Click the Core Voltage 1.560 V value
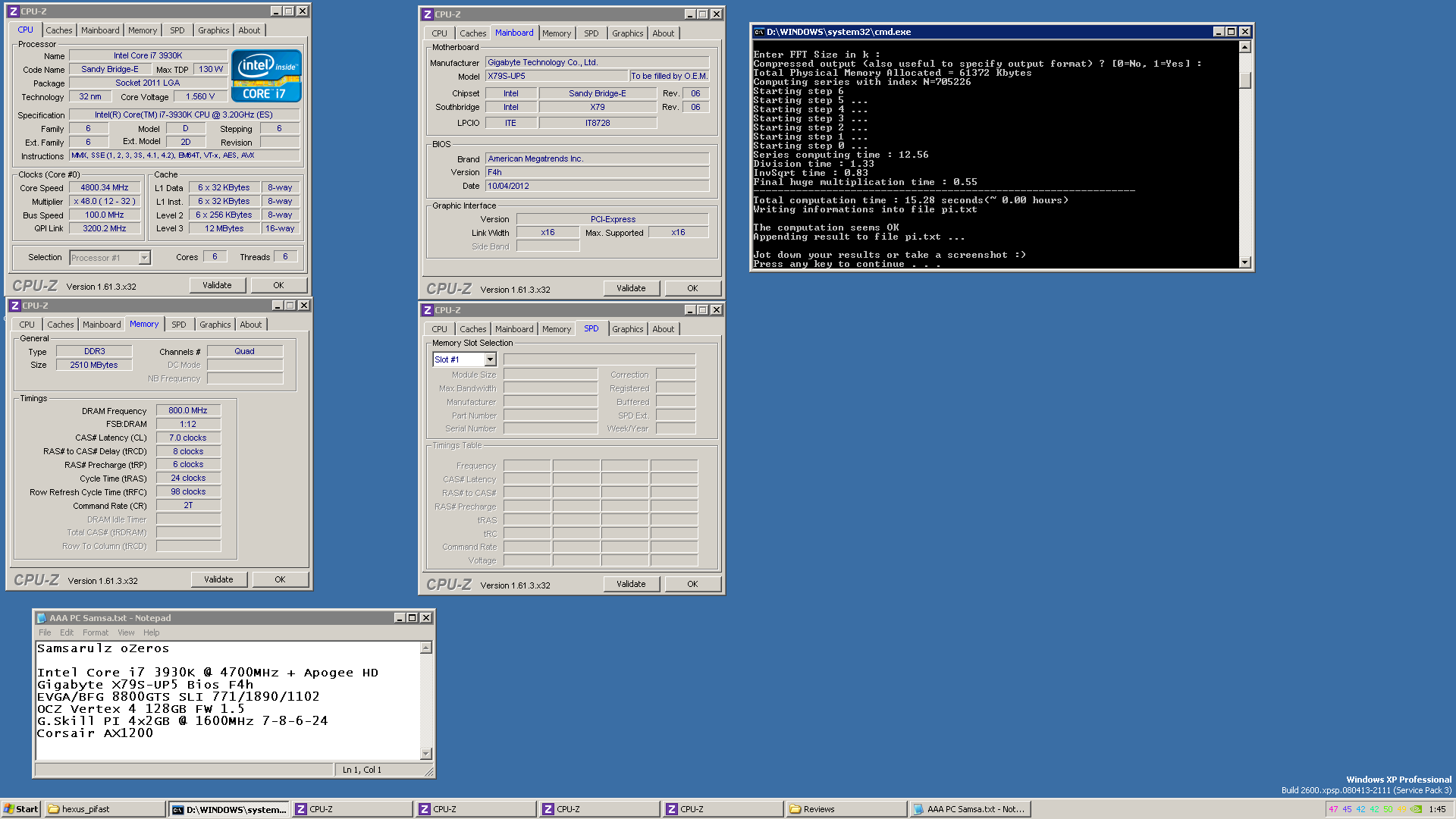 (200, 96)
